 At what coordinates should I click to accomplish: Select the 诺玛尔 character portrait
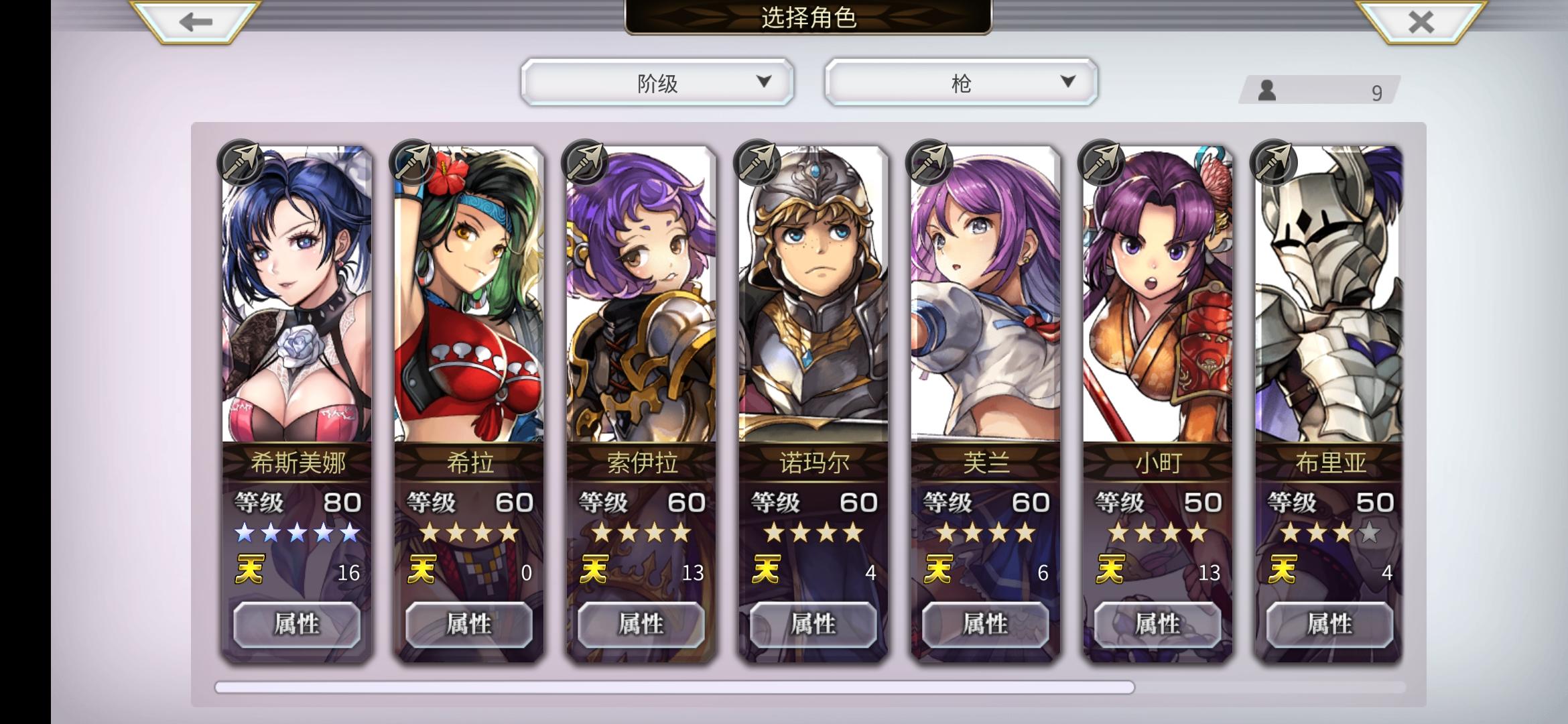tap(813, 294)
